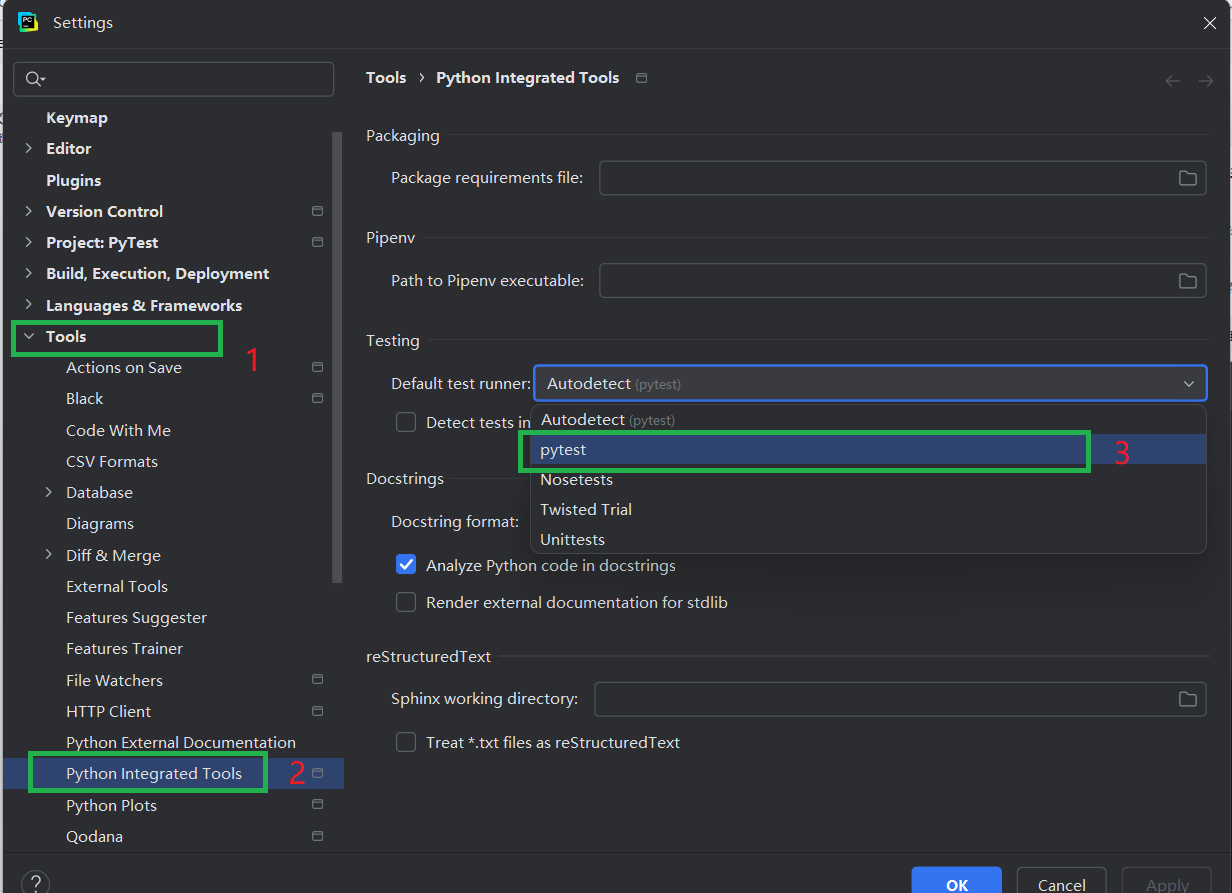Click project-scope icon next to Qodana
1232x893 pixels.
tap(318, 836)
